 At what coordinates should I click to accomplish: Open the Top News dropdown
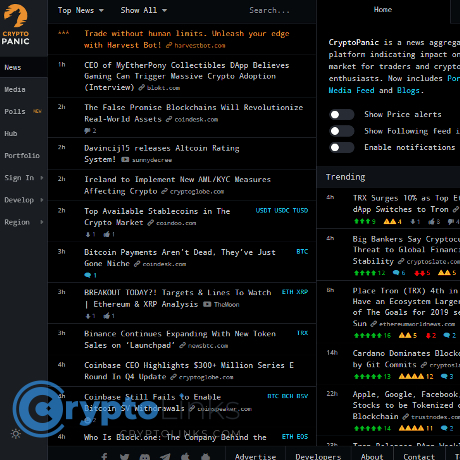(x=81, y=10)
